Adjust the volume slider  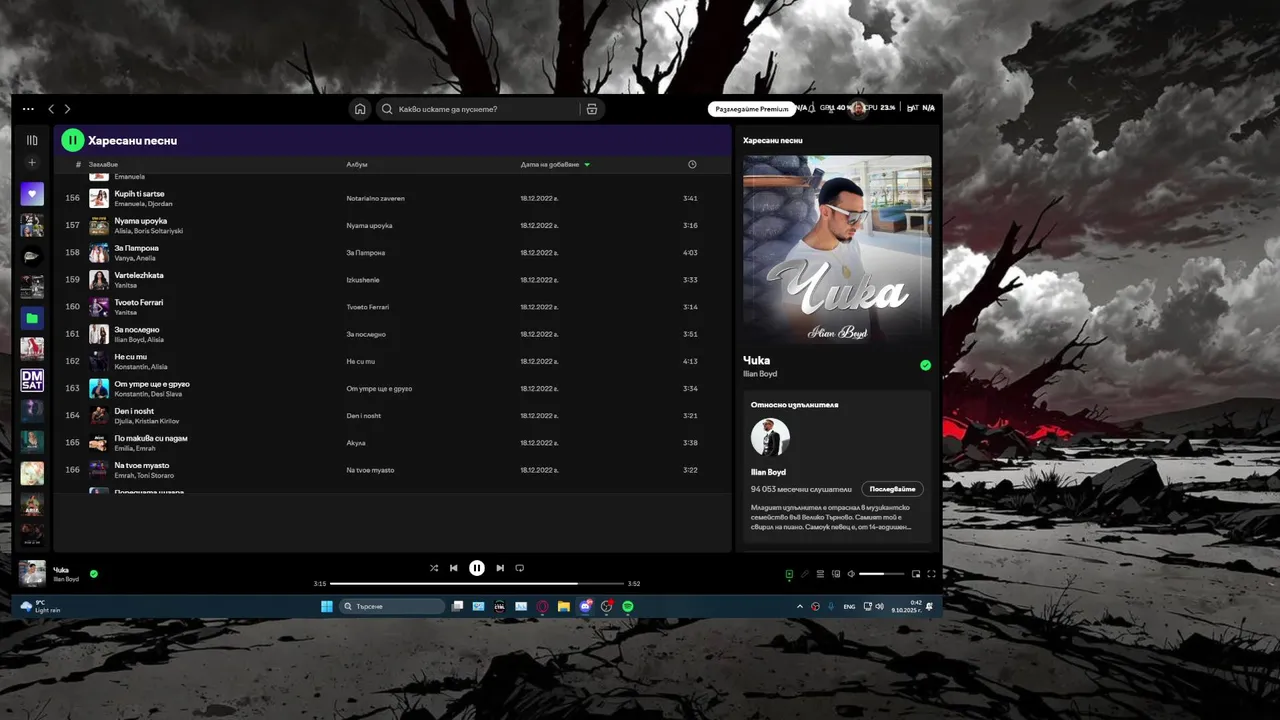[x=881, y=574]
